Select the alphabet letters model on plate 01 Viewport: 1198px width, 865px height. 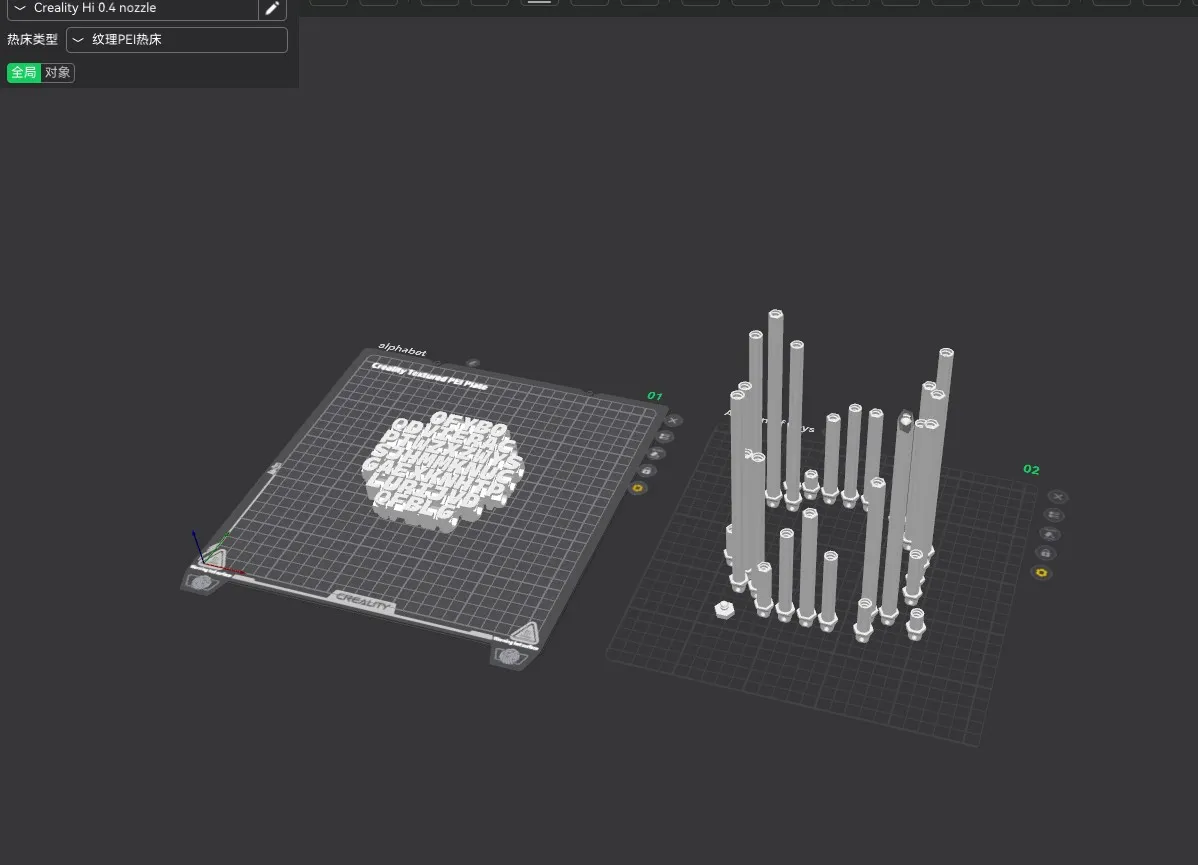tap(442, 470)
